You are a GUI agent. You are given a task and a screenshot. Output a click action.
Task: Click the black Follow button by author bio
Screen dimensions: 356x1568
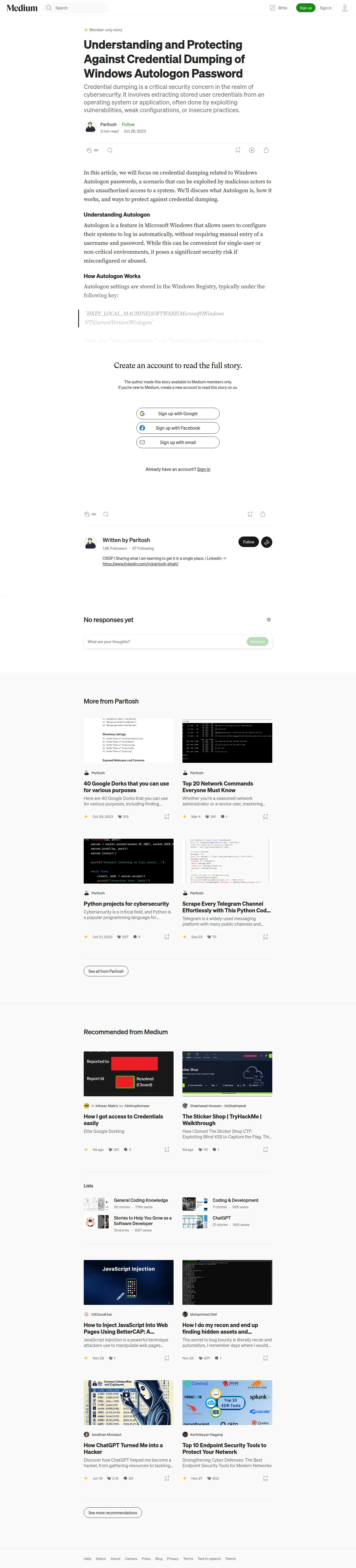249,542
